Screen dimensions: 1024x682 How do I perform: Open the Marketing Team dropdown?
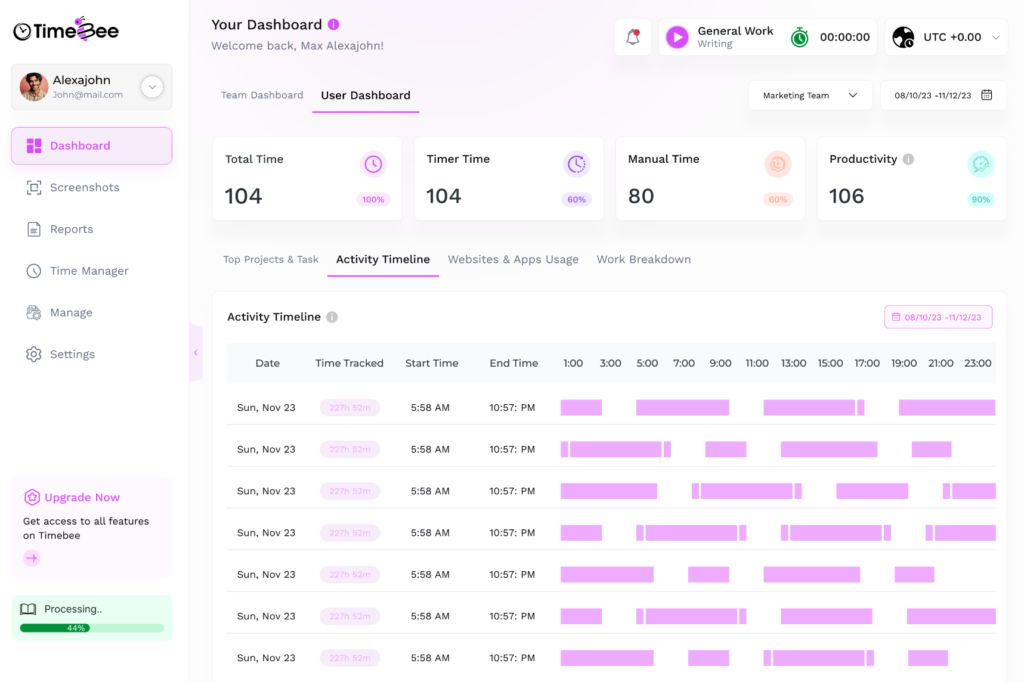pyautogui.click(x=810, y=95)
